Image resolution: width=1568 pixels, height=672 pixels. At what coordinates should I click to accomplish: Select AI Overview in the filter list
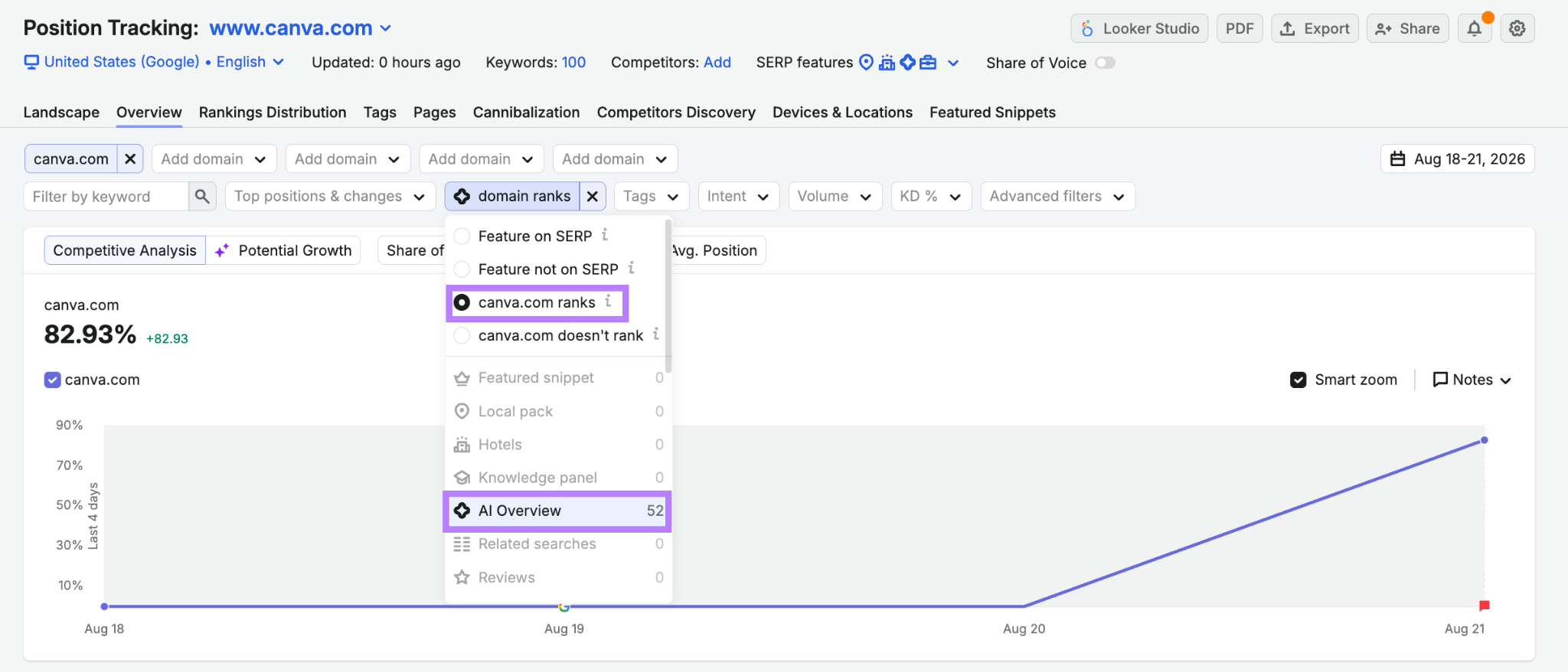pyautogui.click(x=557, y=511)
